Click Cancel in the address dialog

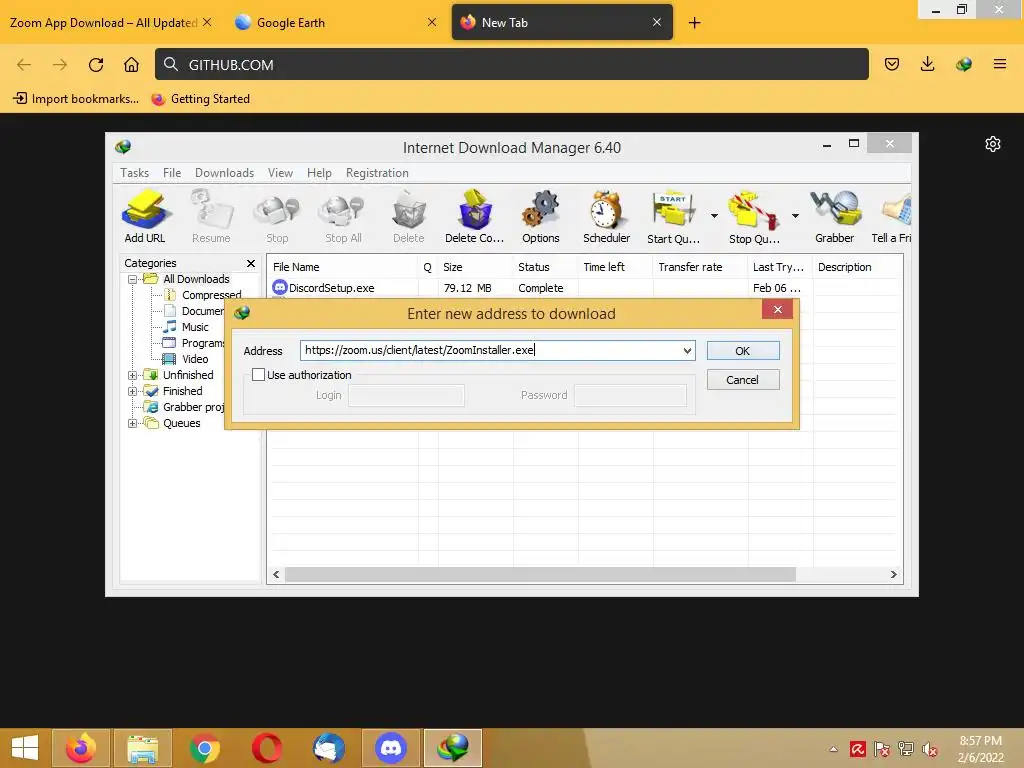[743, 380]
